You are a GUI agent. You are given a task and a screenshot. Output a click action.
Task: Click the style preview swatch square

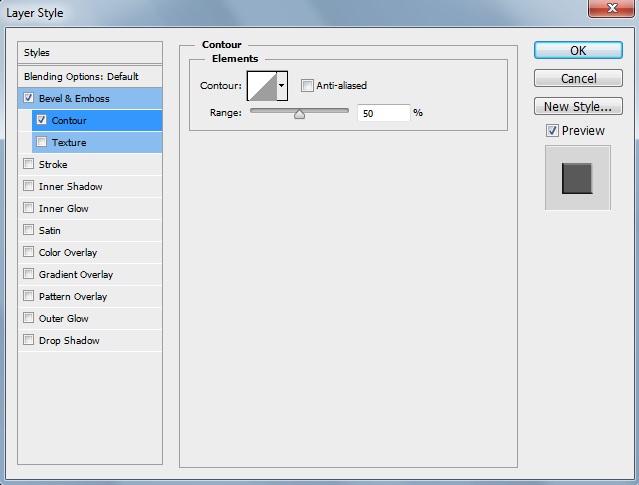[577, 178]
